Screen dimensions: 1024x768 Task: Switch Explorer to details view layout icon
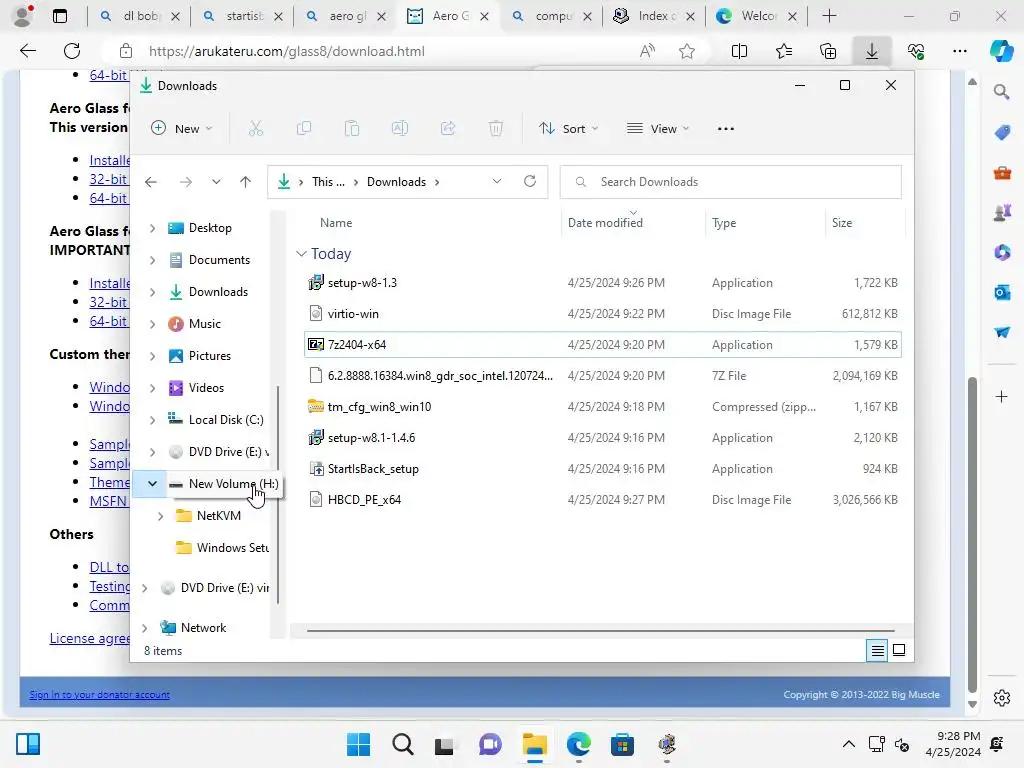click(x=877, y=650)
